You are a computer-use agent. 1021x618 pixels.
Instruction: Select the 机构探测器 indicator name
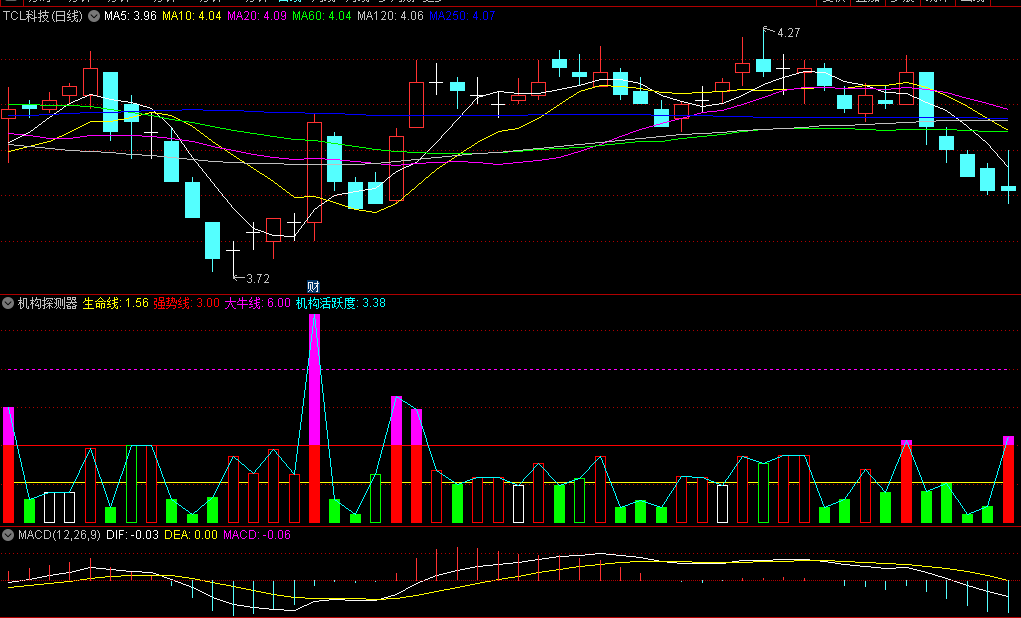pos(48,303)
